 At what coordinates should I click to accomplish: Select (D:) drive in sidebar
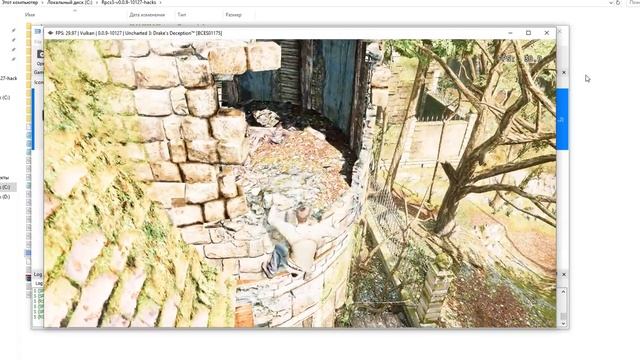5,197
